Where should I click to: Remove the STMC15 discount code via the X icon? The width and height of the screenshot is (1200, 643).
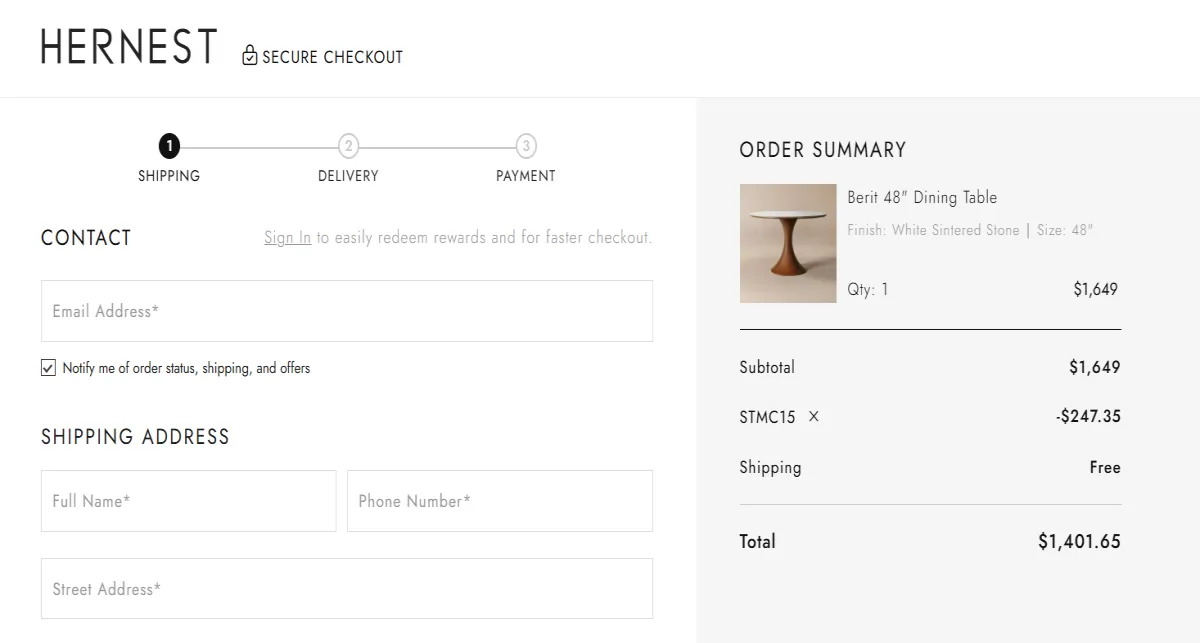(x=813, y=416)
